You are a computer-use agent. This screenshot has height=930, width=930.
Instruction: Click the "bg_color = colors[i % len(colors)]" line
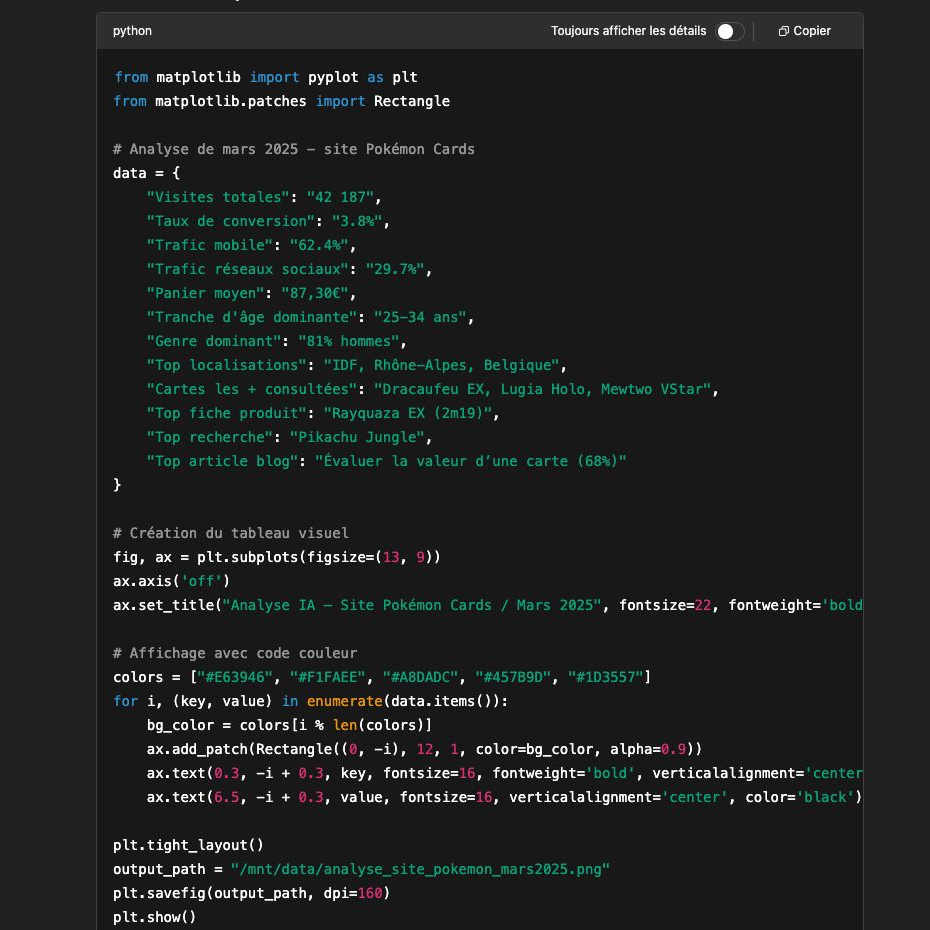[289, 725]
